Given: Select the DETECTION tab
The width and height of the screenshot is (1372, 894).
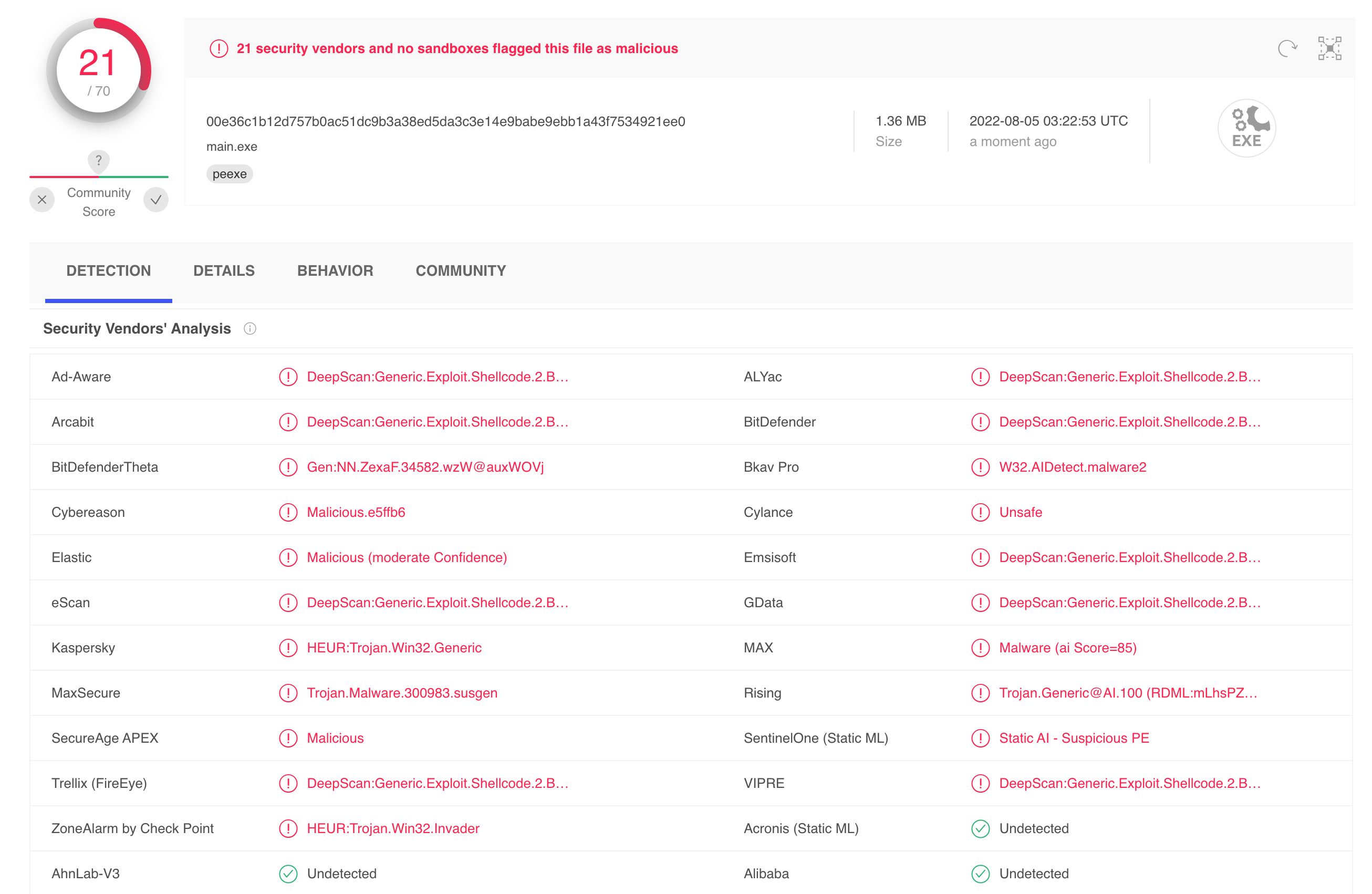Looking at the screenshot, I should click(x=108, y=271).
